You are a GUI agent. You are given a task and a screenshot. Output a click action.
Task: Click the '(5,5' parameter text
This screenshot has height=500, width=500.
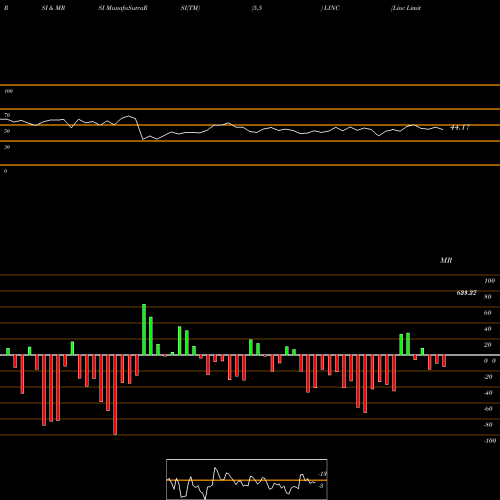pyautogui.click(x=257, y=8)
